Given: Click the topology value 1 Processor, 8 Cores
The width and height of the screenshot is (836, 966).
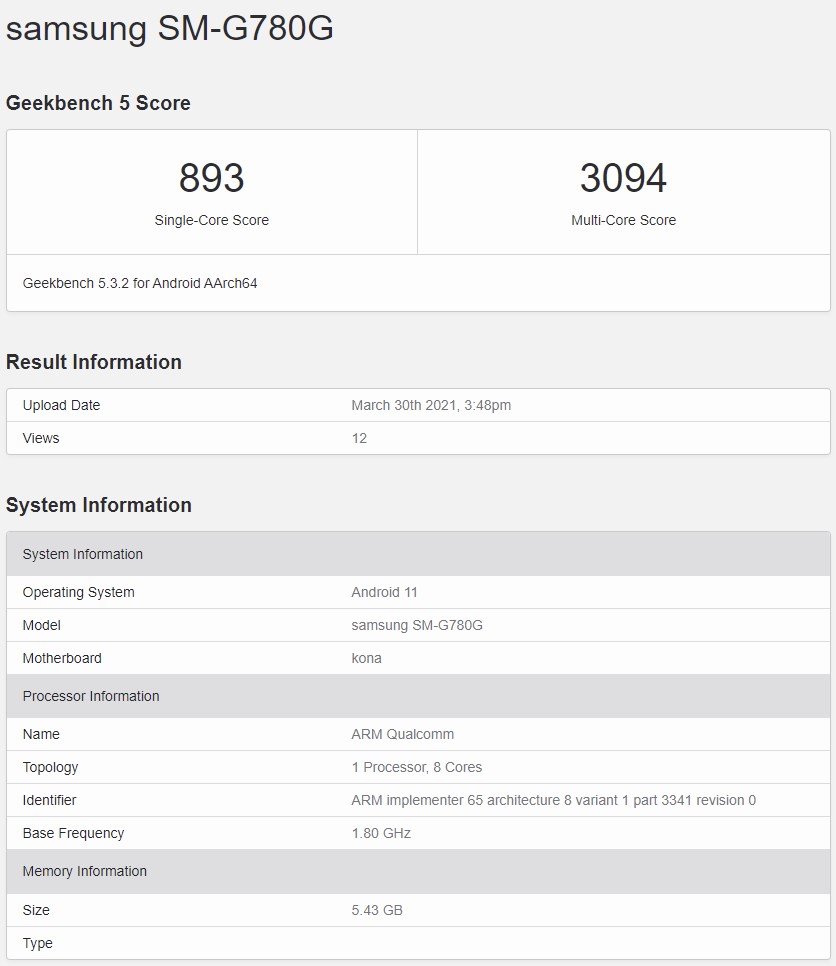Looking at the screenshot, I should coord(416,767).
